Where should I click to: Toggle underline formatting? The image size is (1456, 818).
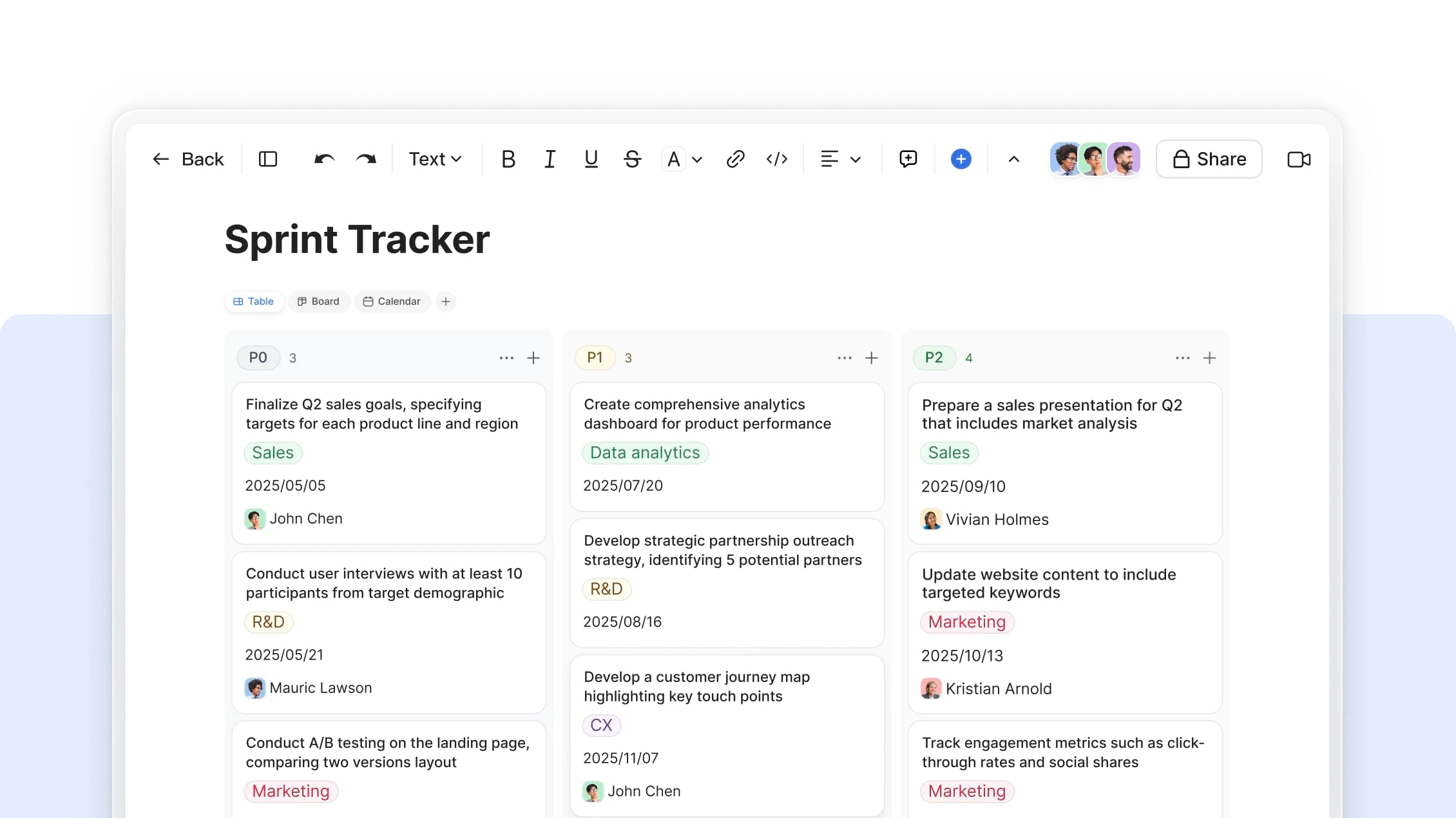(591, 159)
